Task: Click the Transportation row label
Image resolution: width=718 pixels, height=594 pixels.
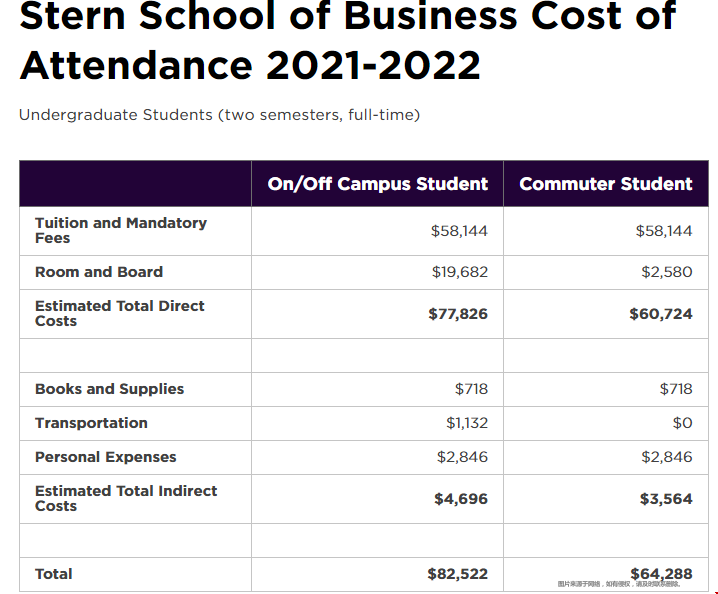Action: click(92, 423)
